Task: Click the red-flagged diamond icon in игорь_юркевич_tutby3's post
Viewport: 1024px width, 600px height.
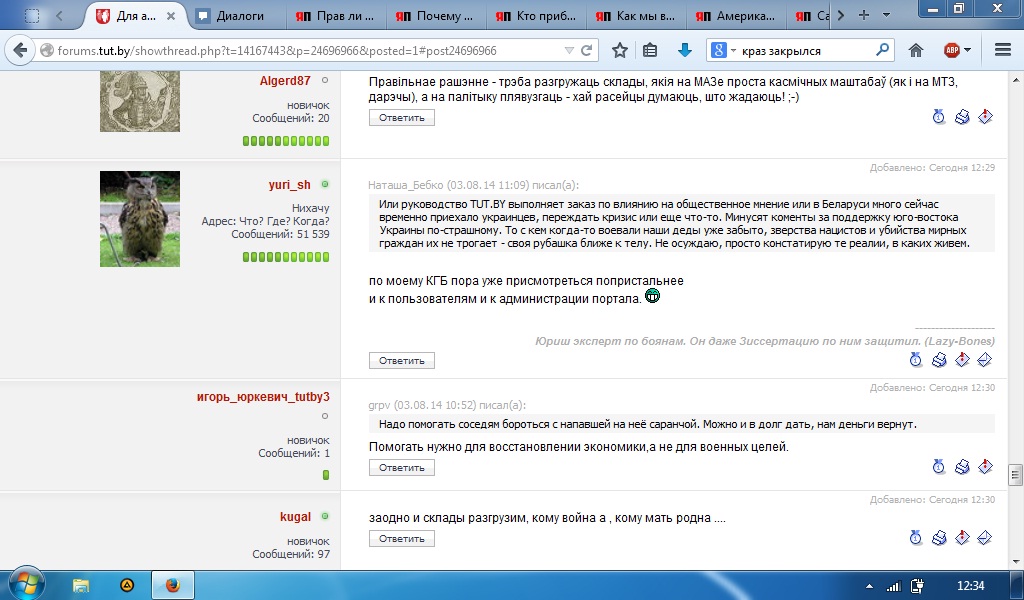Action: (985, 466)
